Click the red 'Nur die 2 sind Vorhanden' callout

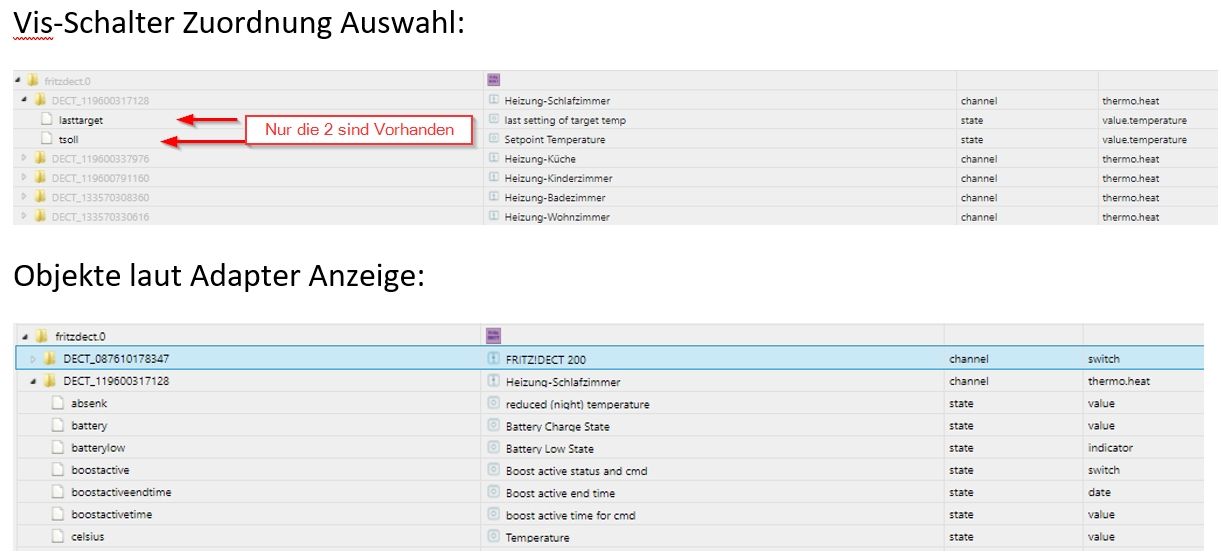click(x=359, y=130)
